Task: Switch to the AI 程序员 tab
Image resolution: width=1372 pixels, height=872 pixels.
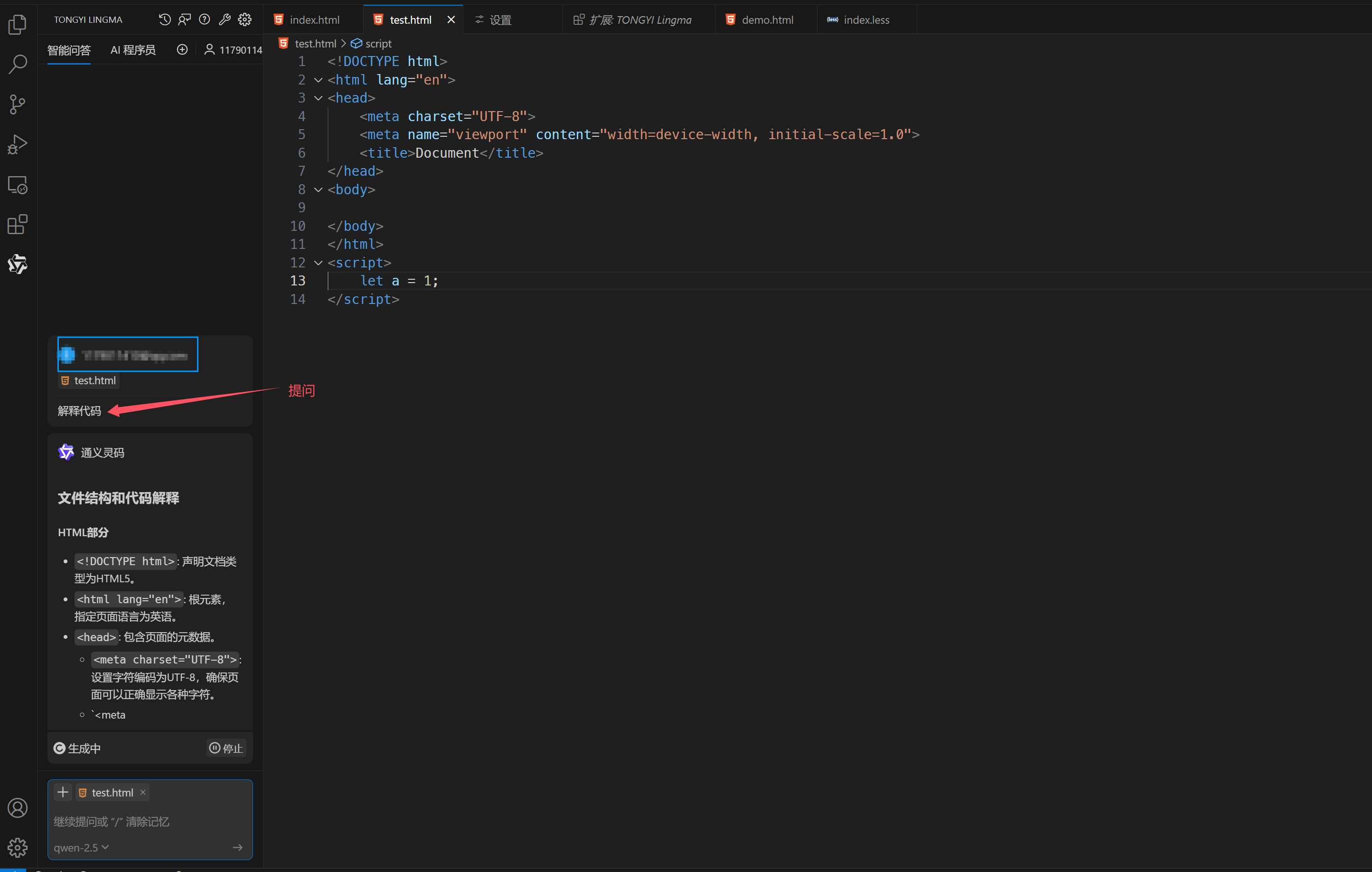Action: pos(133,50)
